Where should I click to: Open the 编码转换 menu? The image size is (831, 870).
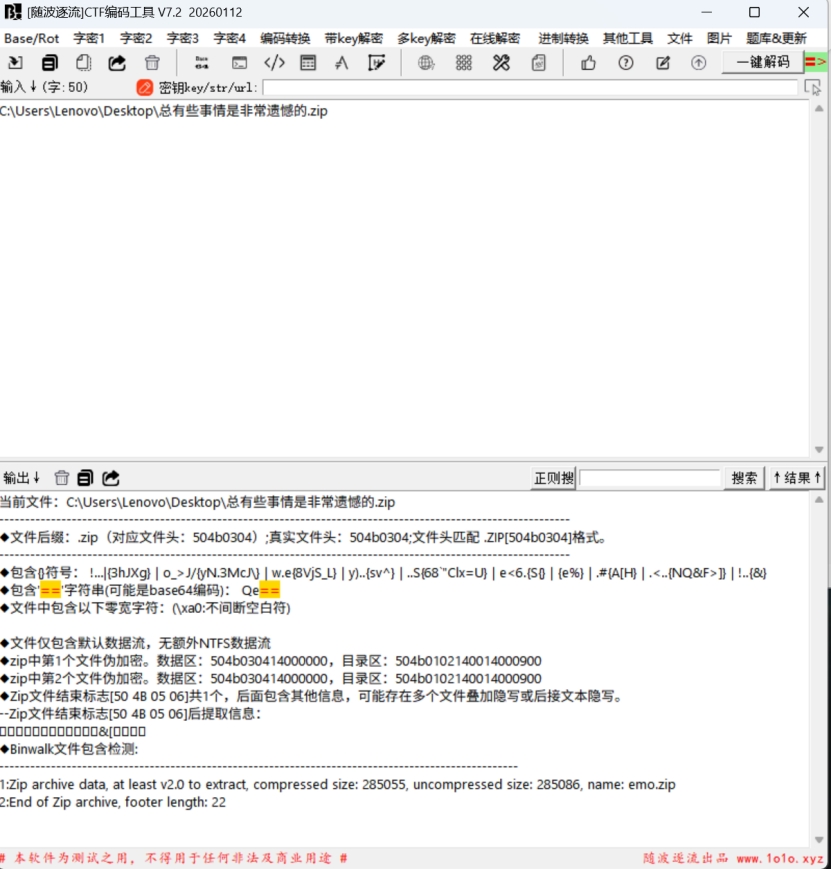pyautogui.click(x=285, y=38)
